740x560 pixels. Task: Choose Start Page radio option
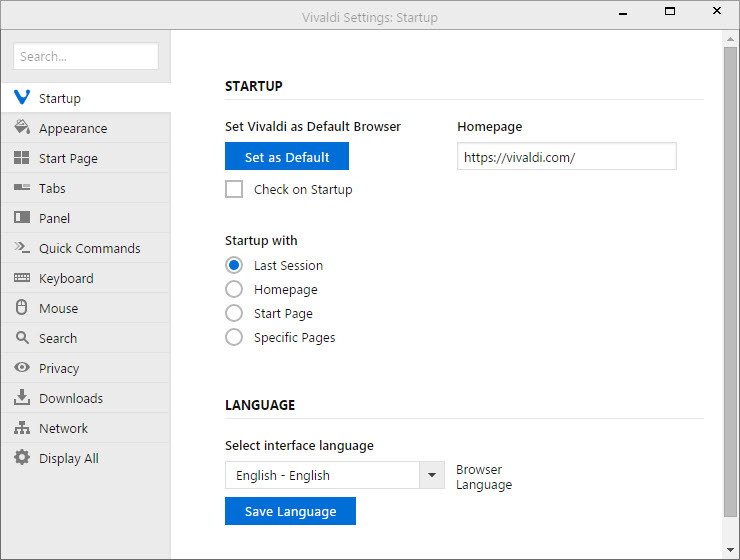[x=234, y=313]
